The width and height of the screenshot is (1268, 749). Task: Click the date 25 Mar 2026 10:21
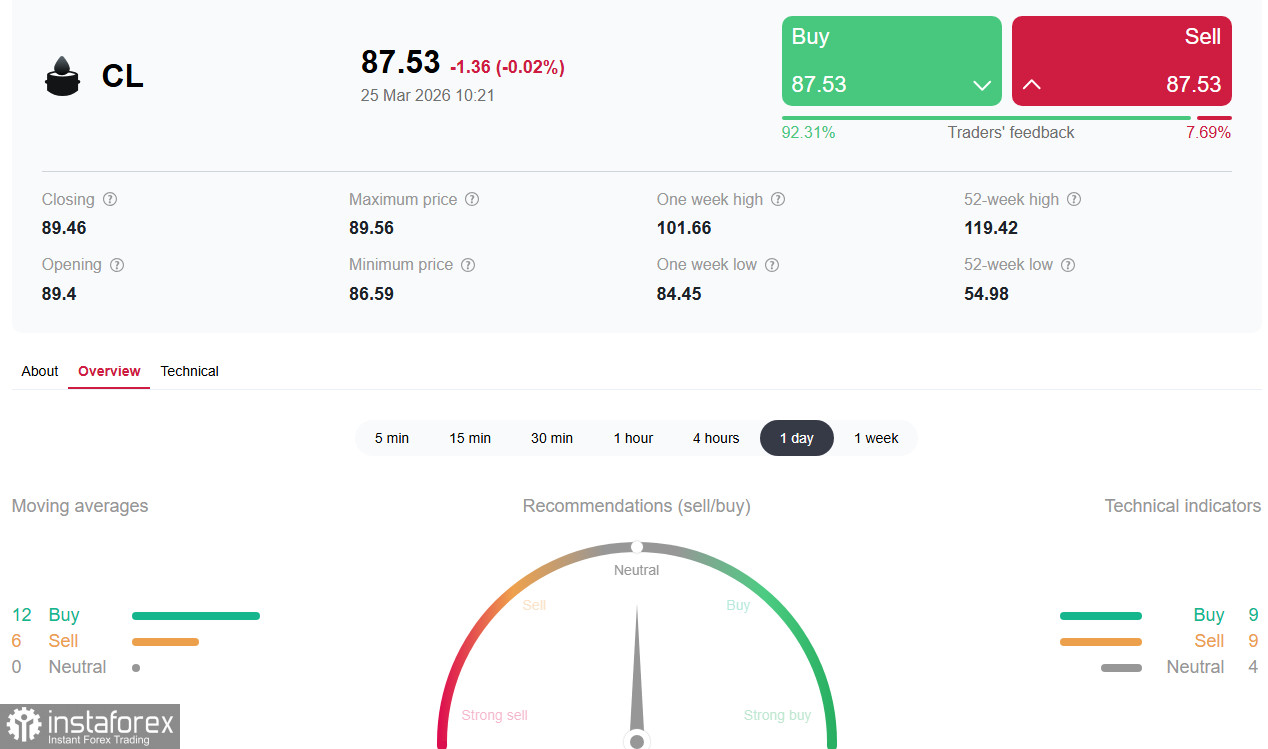pos(428,96)
